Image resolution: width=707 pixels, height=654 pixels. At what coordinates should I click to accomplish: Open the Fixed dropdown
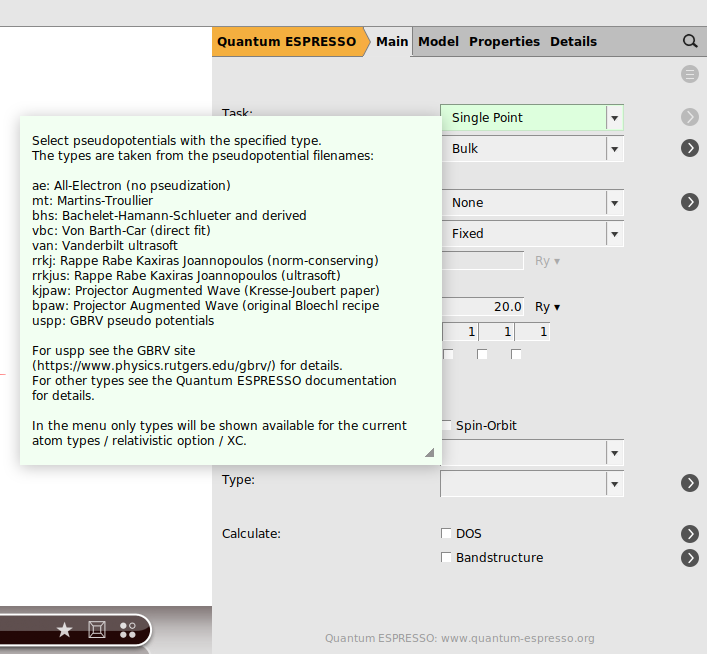533,234
